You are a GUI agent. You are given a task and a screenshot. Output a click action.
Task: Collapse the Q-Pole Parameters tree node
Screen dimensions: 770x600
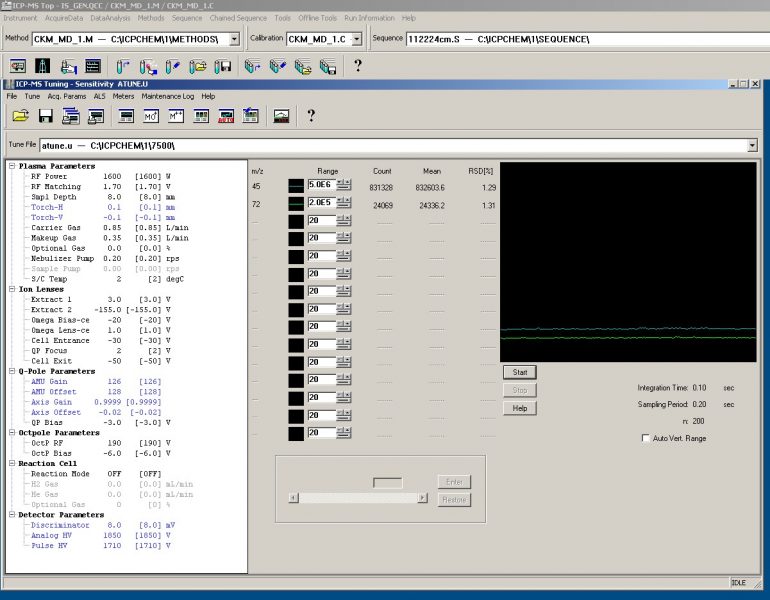coord(12,371)
